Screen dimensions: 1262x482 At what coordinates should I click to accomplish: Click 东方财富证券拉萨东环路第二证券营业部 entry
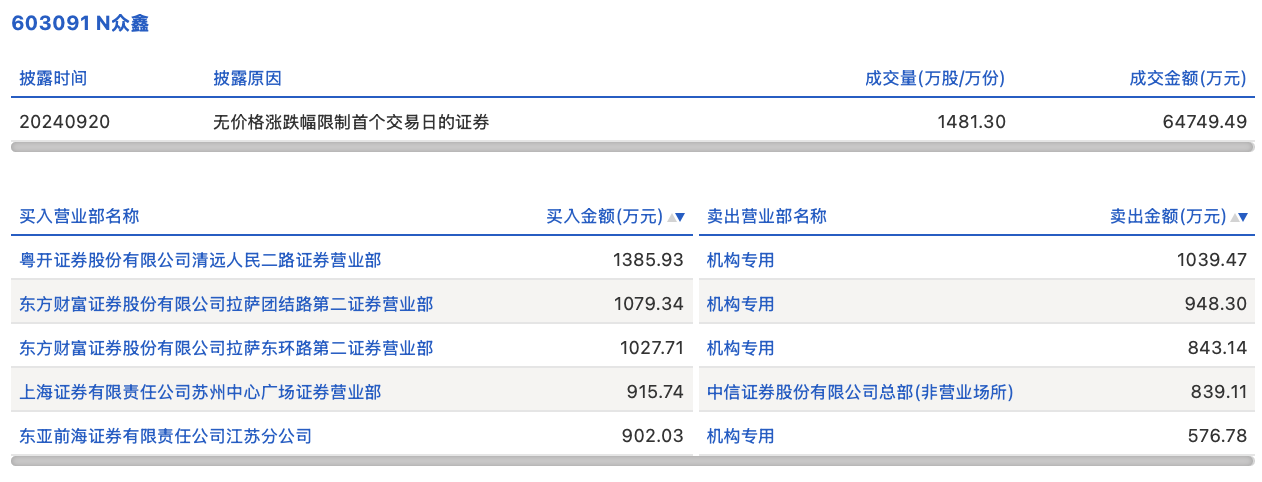pyautogui.click(x=226, y=348)
